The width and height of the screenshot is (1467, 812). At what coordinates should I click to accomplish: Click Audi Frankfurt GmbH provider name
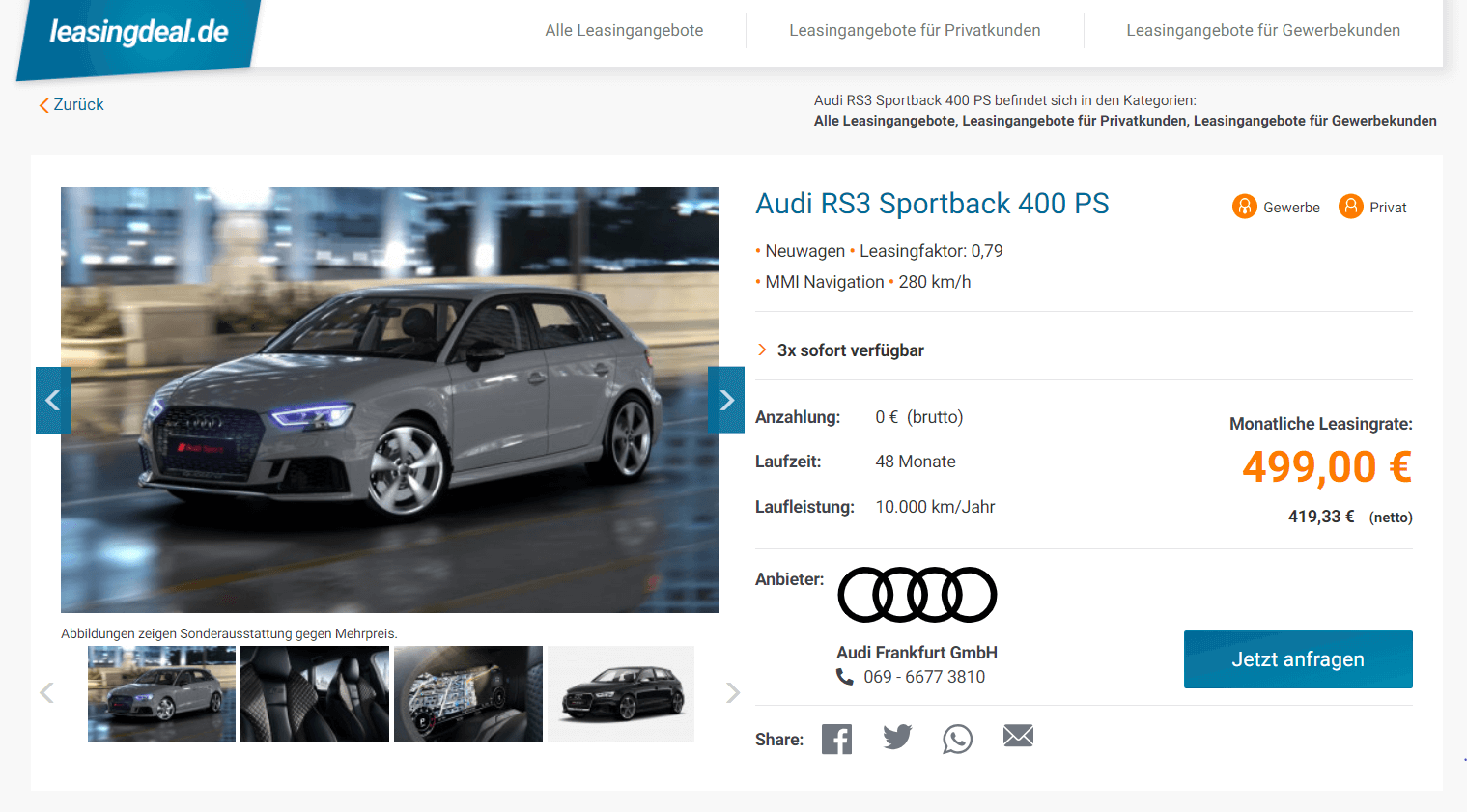[917, 653]
